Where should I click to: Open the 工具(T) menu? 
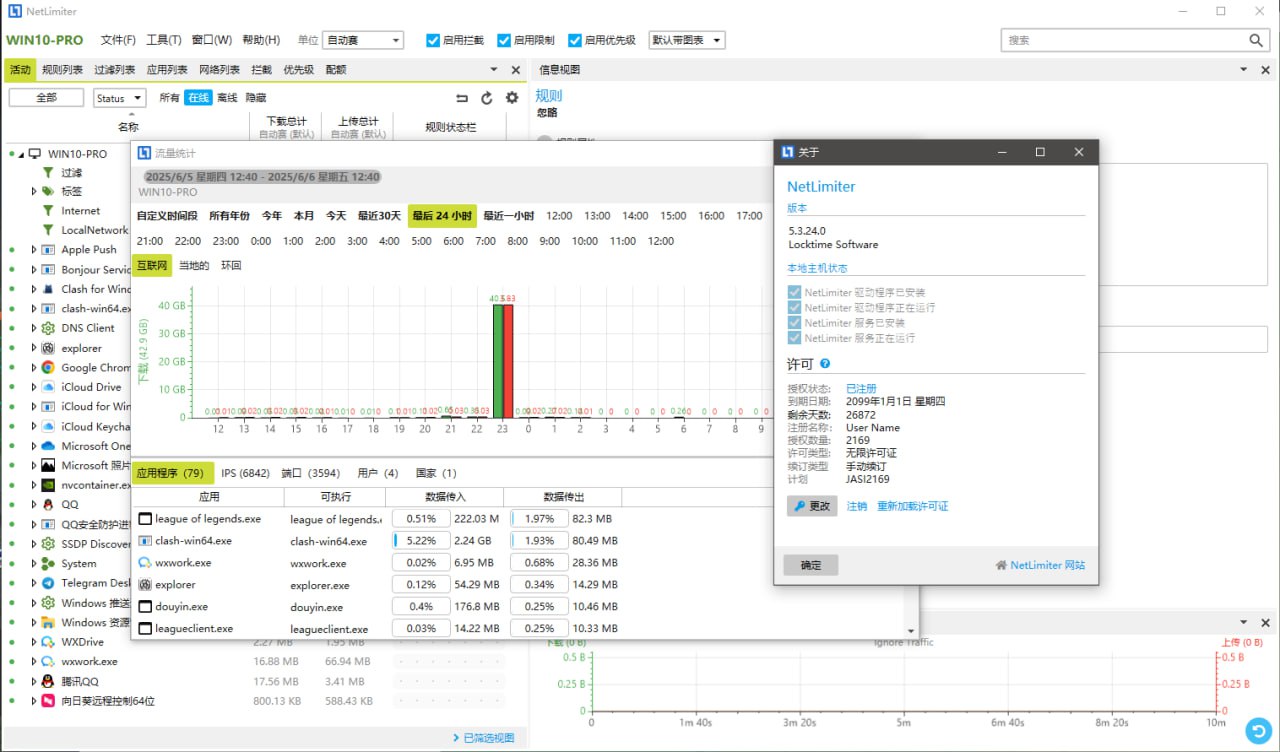click(163, 40)
